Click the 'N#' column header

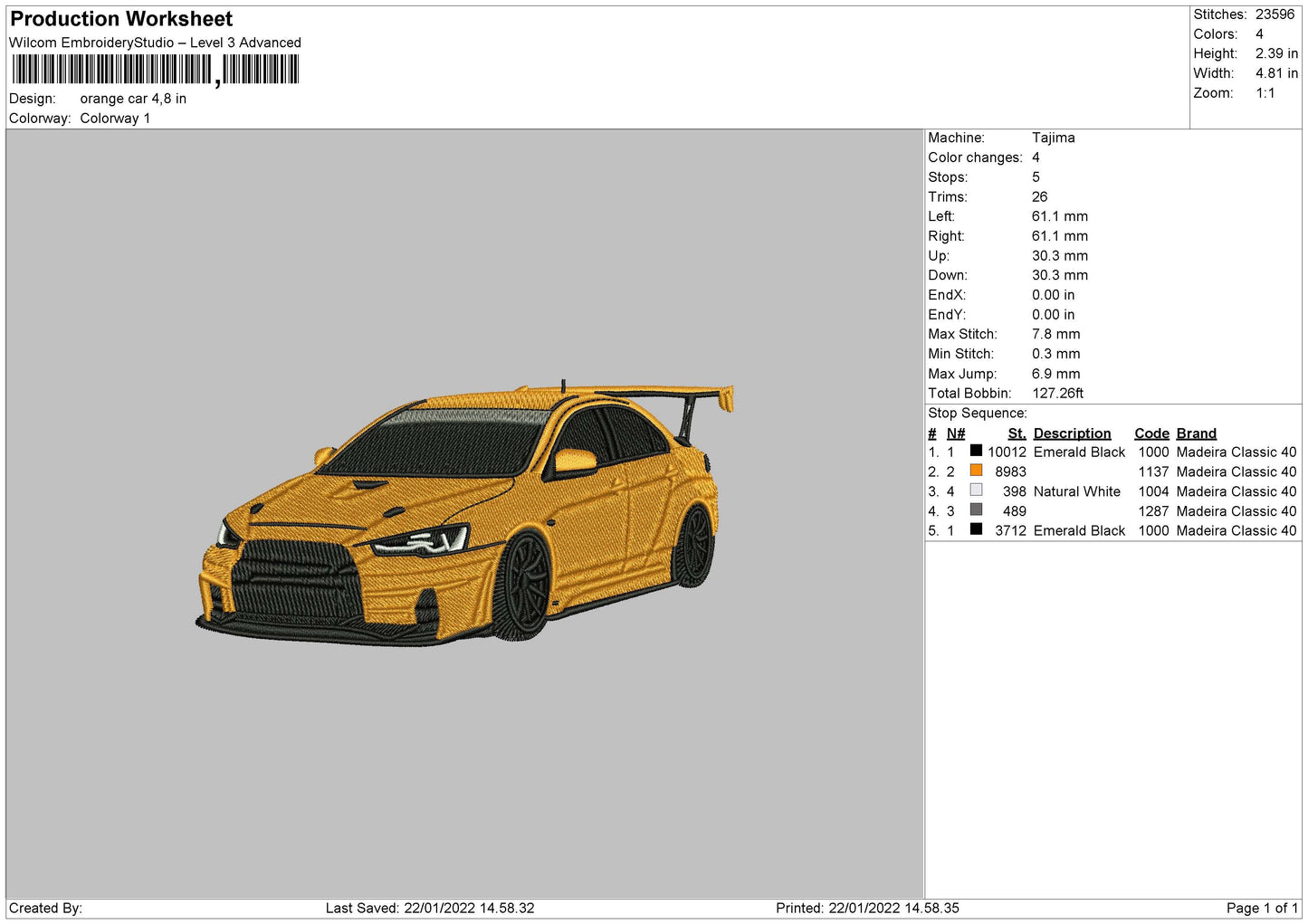click(x=956, y=433)
